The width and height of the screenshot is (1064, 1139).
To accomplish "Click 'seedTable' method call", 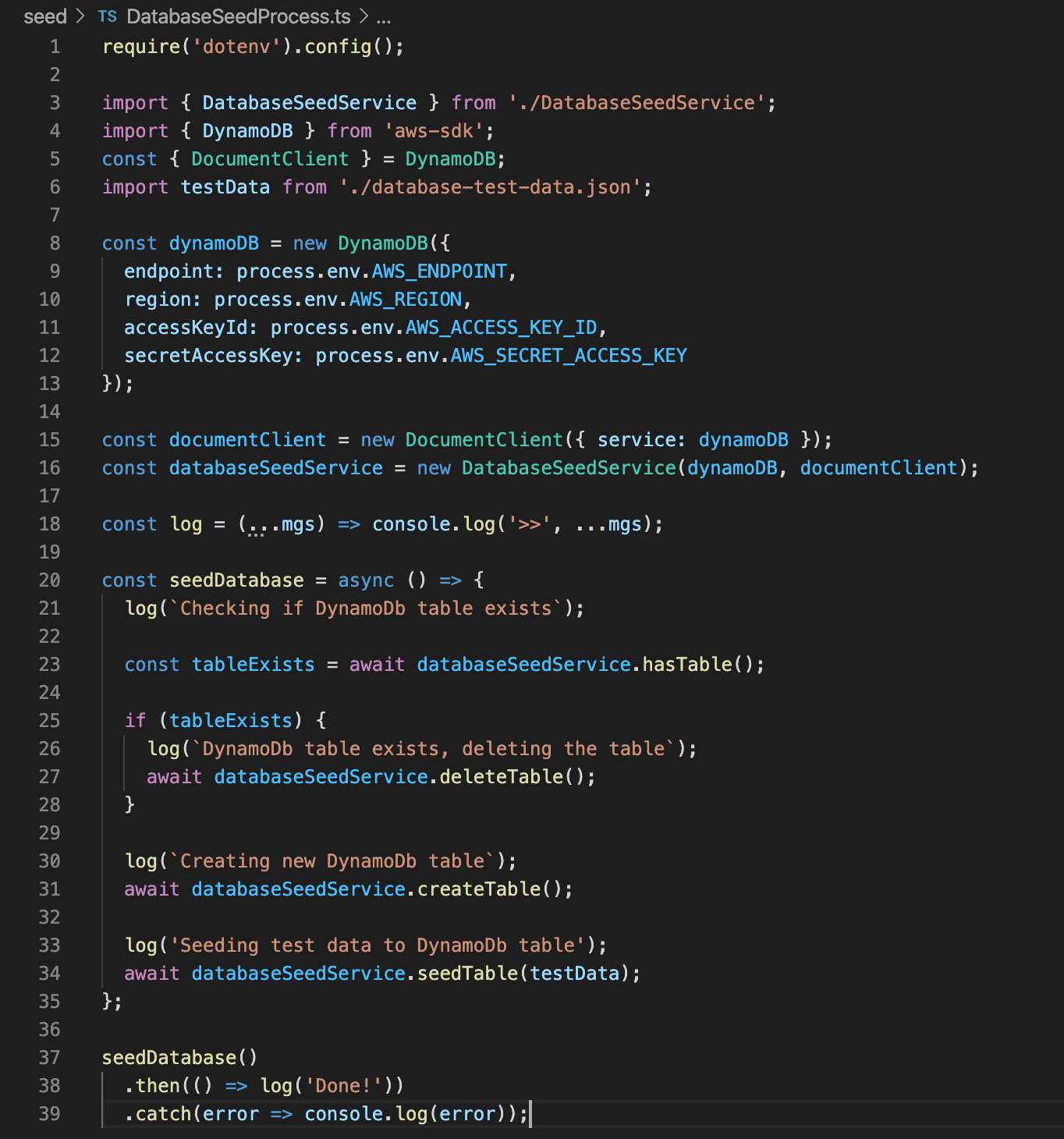I will point(467,974).
